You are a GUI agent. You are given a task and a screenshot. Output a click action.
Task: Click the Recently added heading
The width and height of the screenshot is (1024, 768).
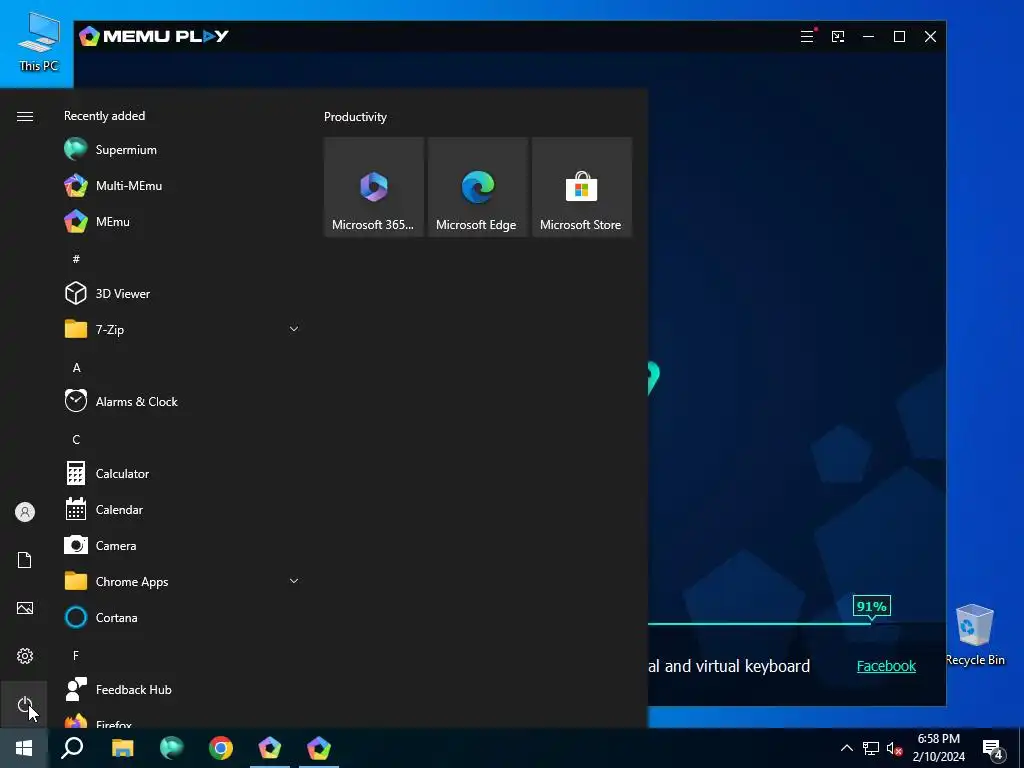[x=104, y=116]
